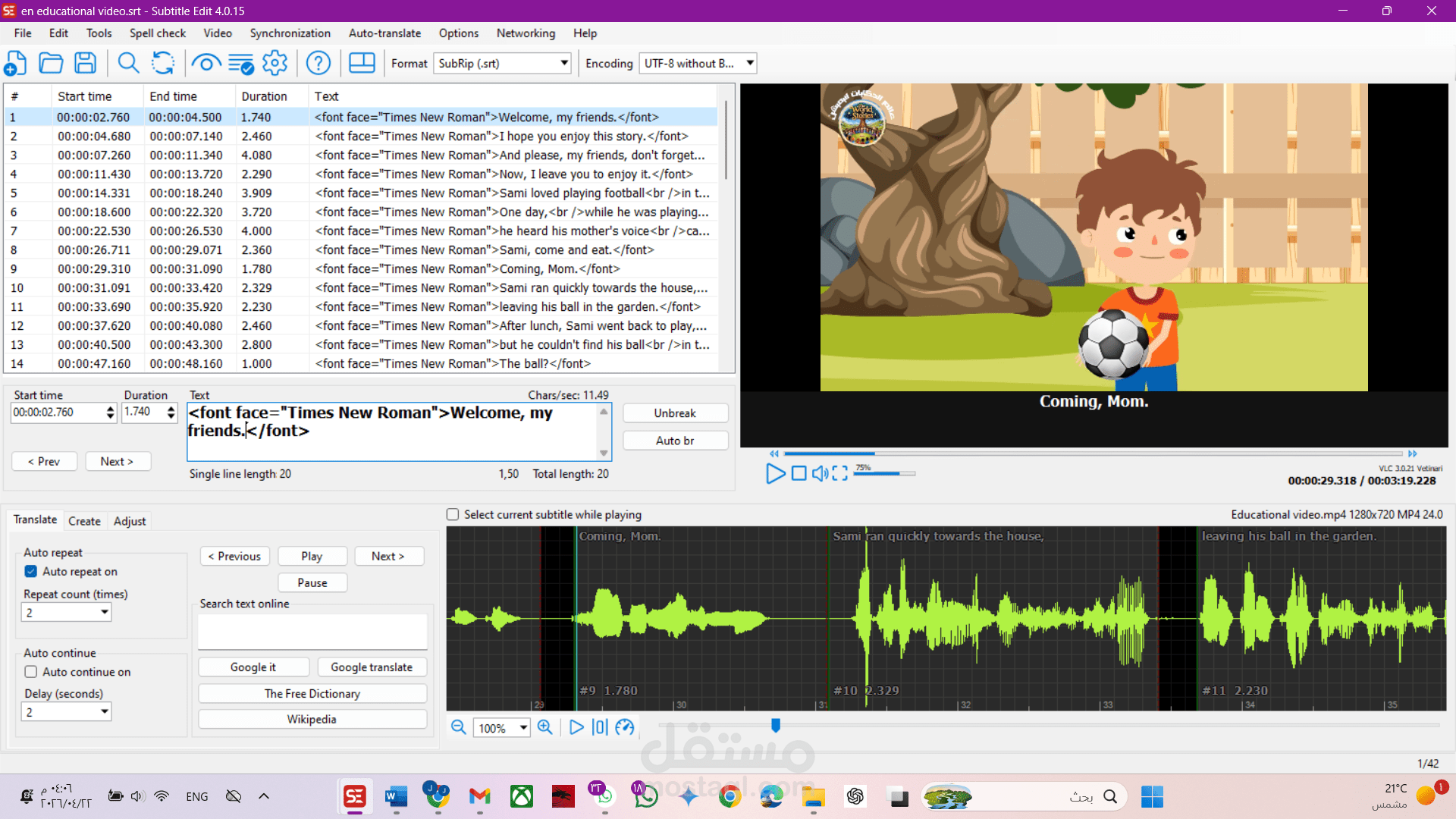Expand the subtitle Format dropdown
Screen dimensions: 1456x819
[x=564, y=64]
